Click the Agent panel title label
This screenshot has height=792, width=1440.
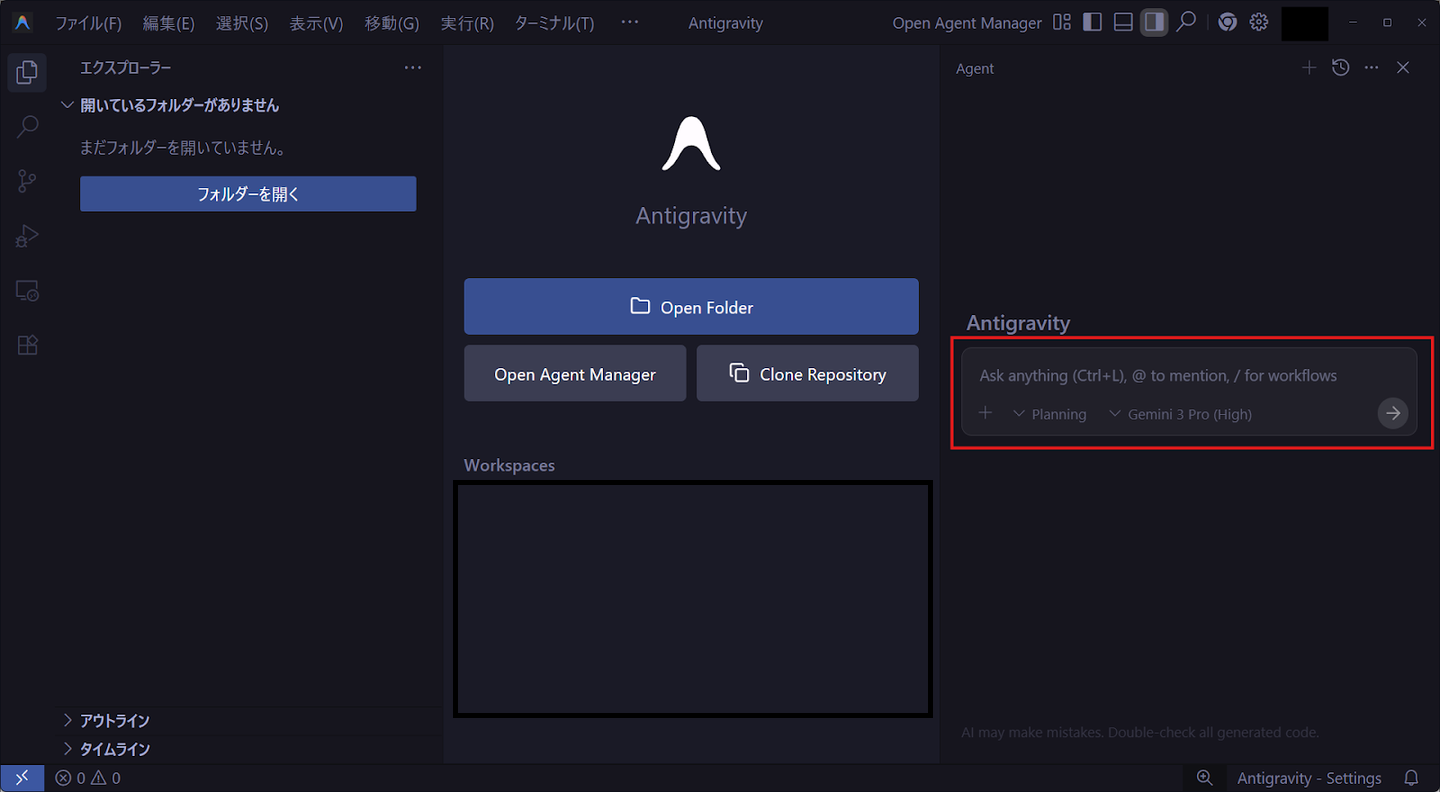pyautogui.click(x=975, y=68)
